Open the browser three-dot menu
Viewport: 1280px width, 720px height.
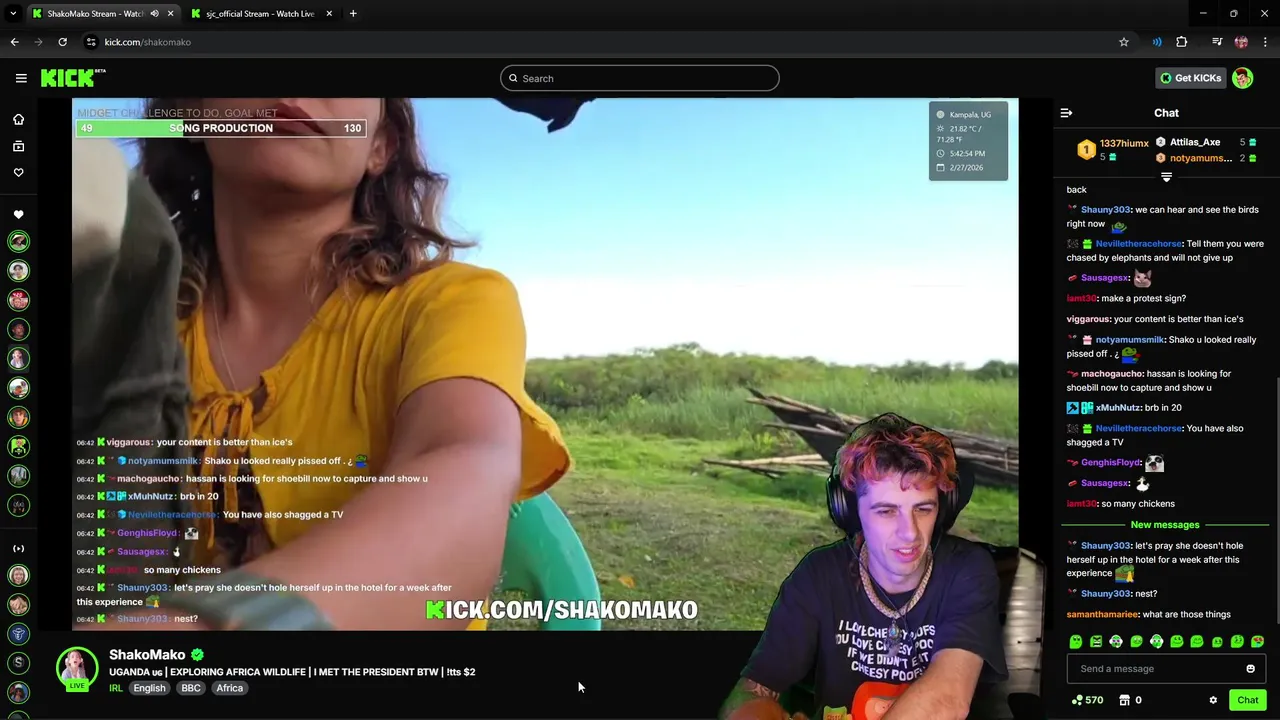(1265, 42)
